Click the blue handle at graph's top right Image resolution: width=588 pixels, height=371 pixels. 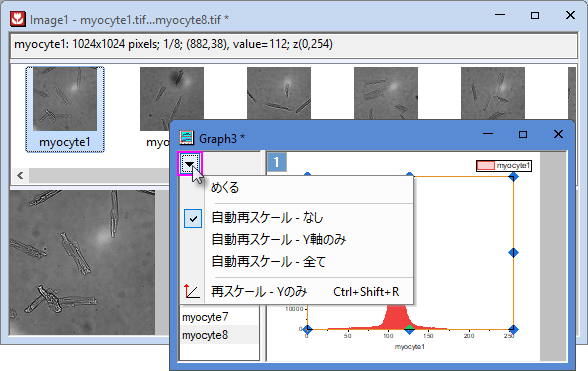[x=513, y=176]
